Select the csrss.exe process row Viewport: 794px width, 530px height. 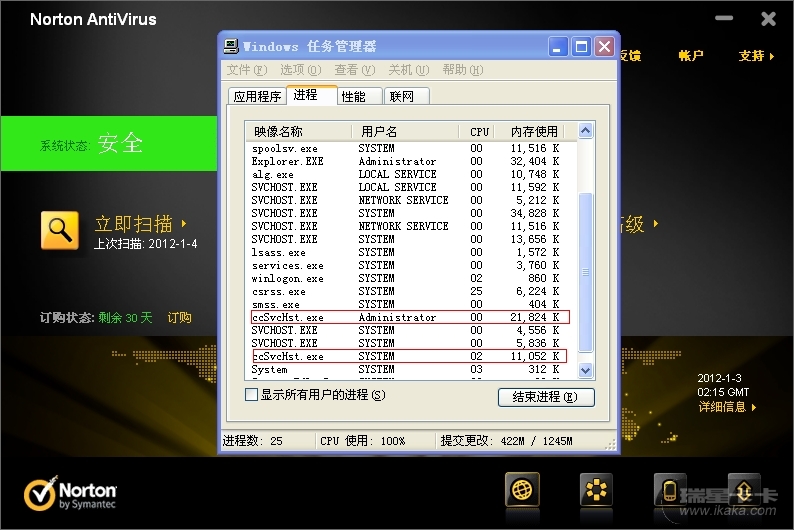click(x=411, y=292)
